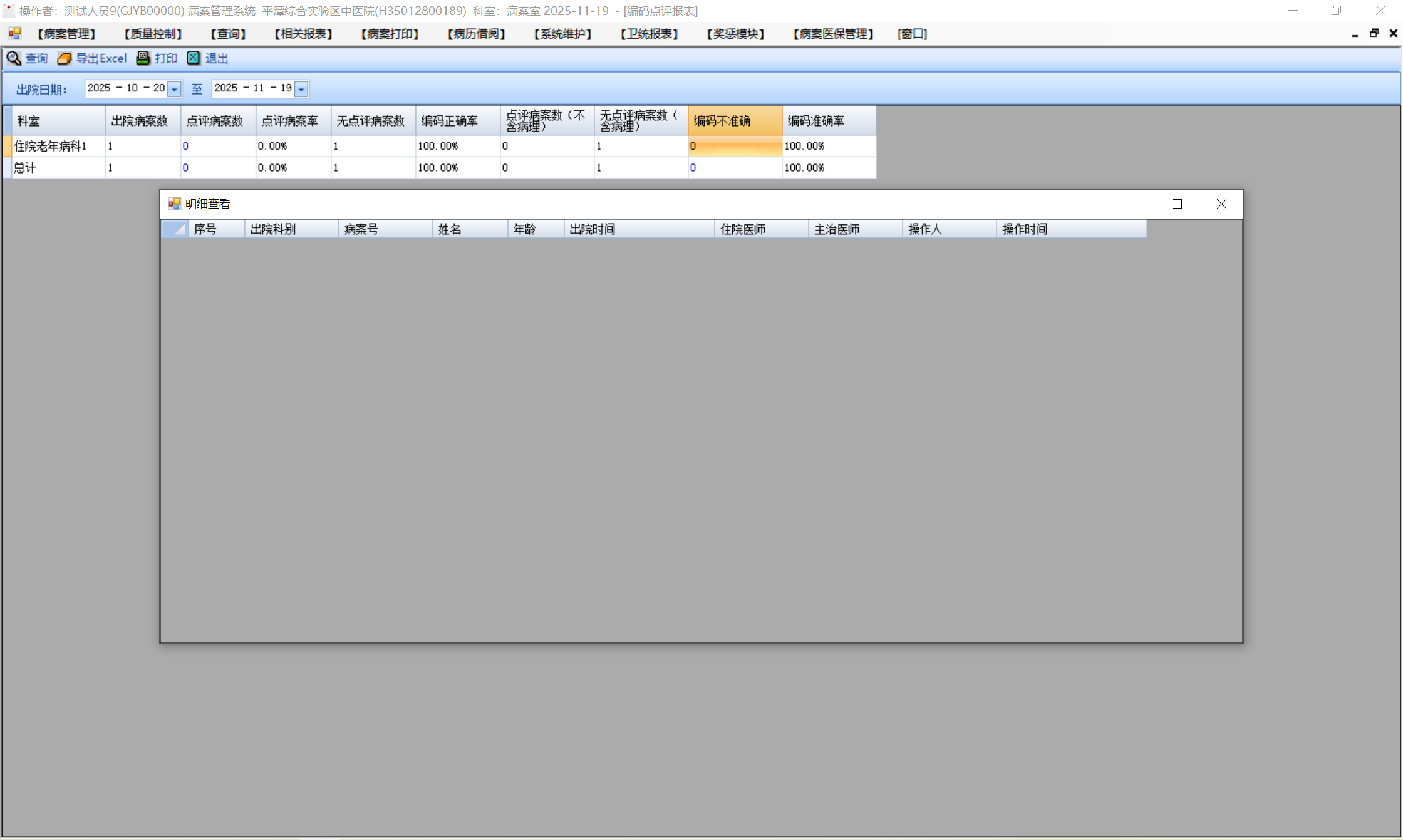Open the 【卫统报表】 menu
Image resolution: width=1403 pixels, height=840 pixels.
pyautogui.click(x=649, y=34)
